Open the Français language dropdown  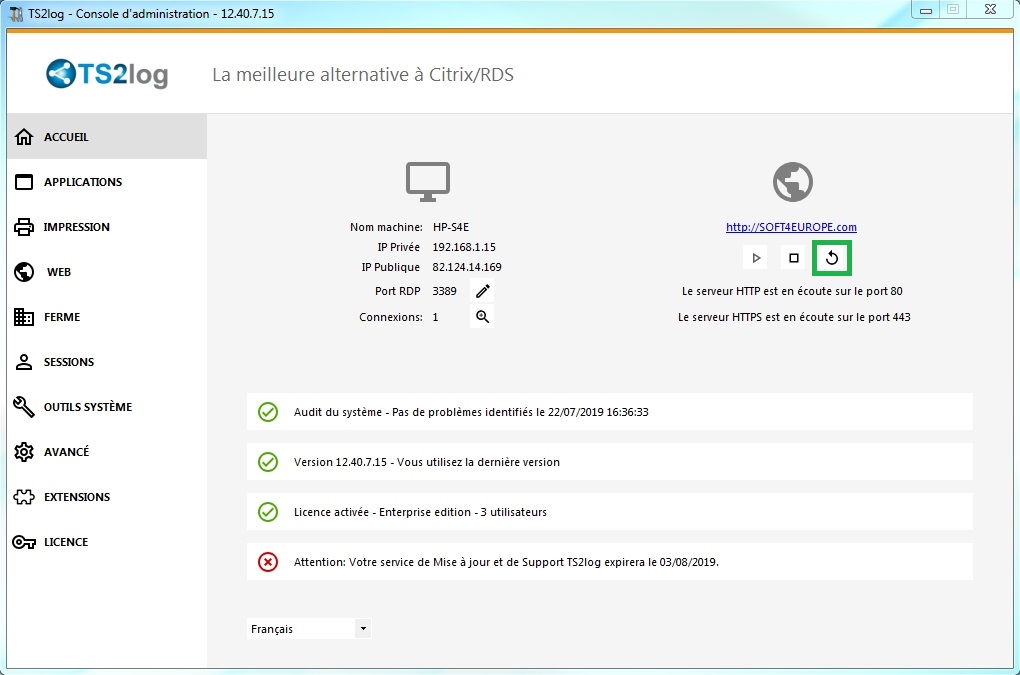[x=309, y=629]
